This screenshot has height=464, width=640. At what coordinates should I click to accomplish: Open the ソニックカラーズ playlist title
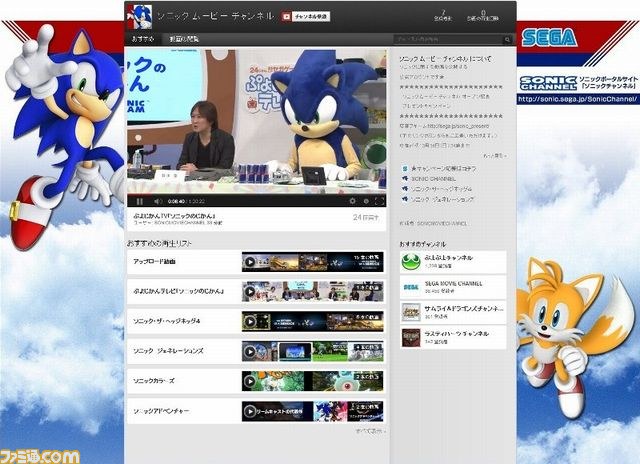[x=153, y=381]
